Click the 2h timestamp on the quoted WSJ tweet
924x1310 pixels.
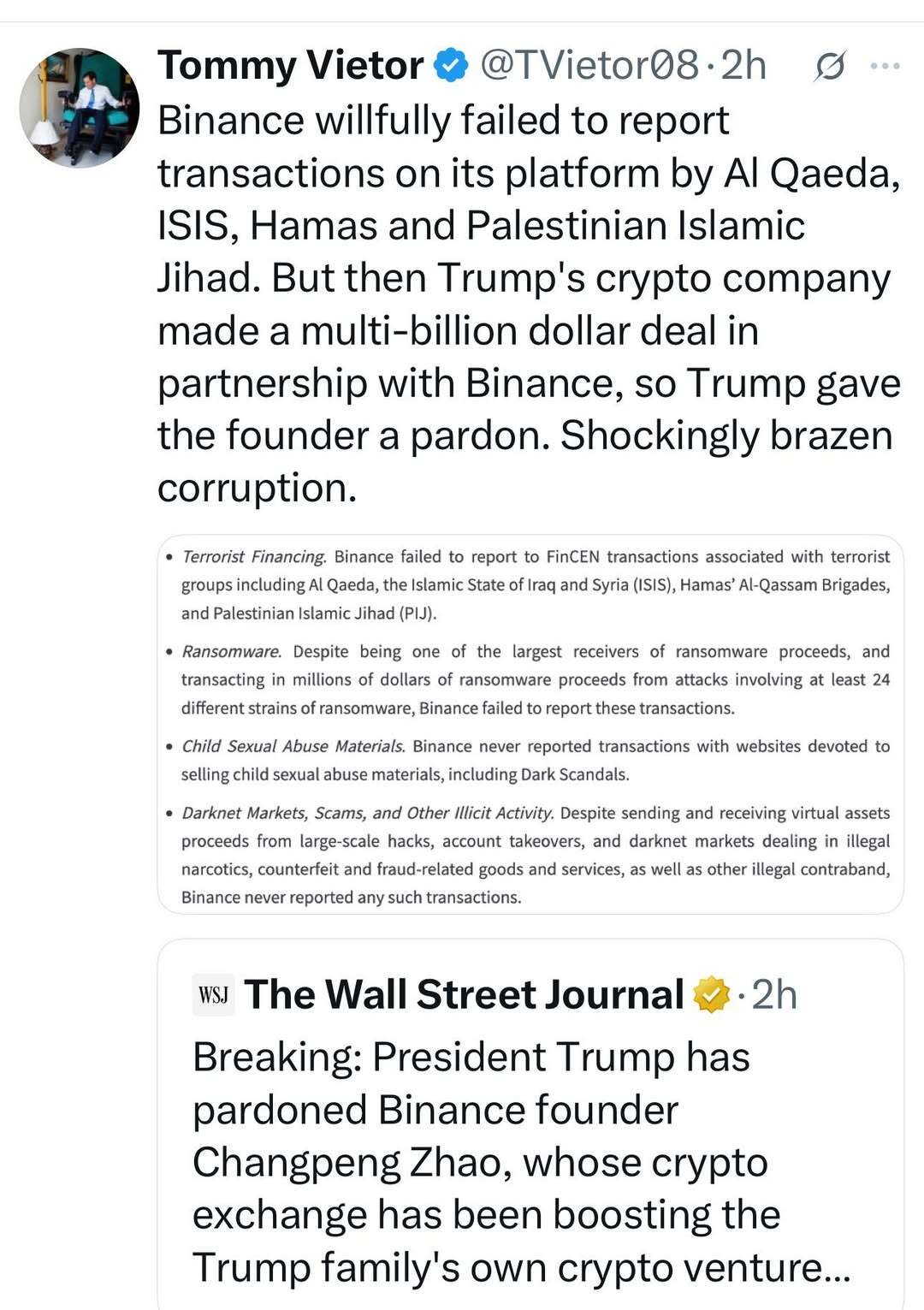774,995
